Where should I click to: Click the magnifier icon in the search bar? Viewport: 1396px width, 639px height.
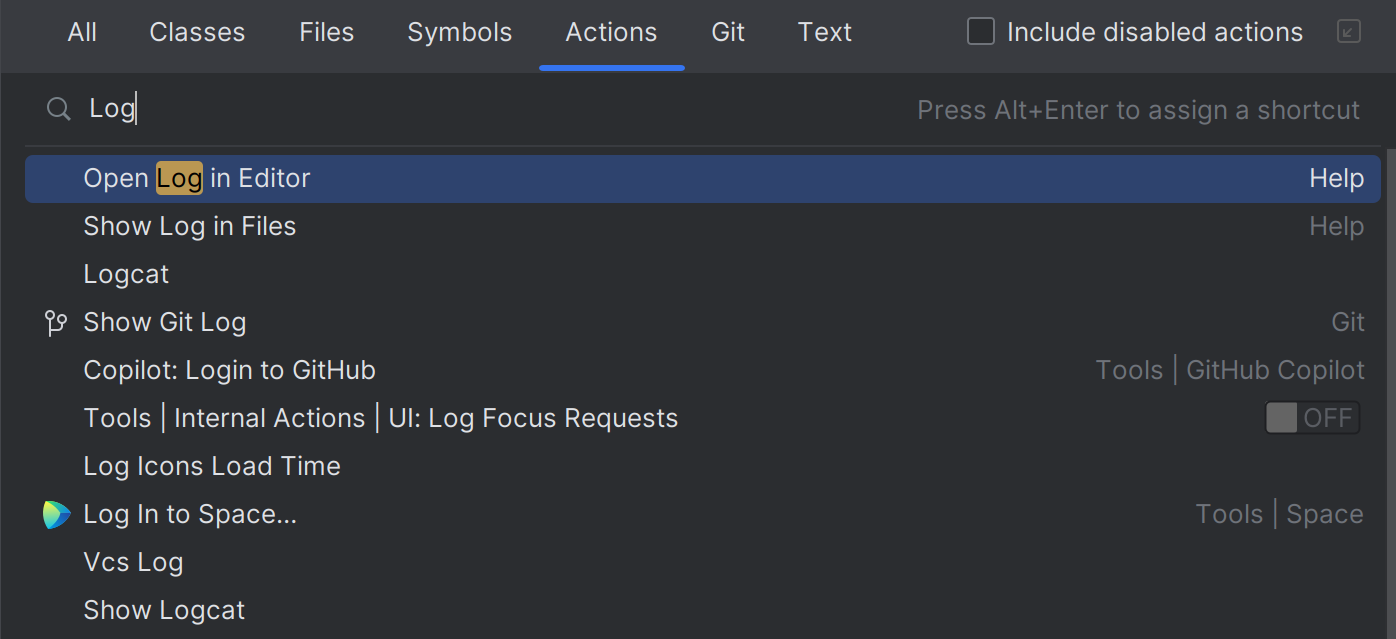pos(57,108)
